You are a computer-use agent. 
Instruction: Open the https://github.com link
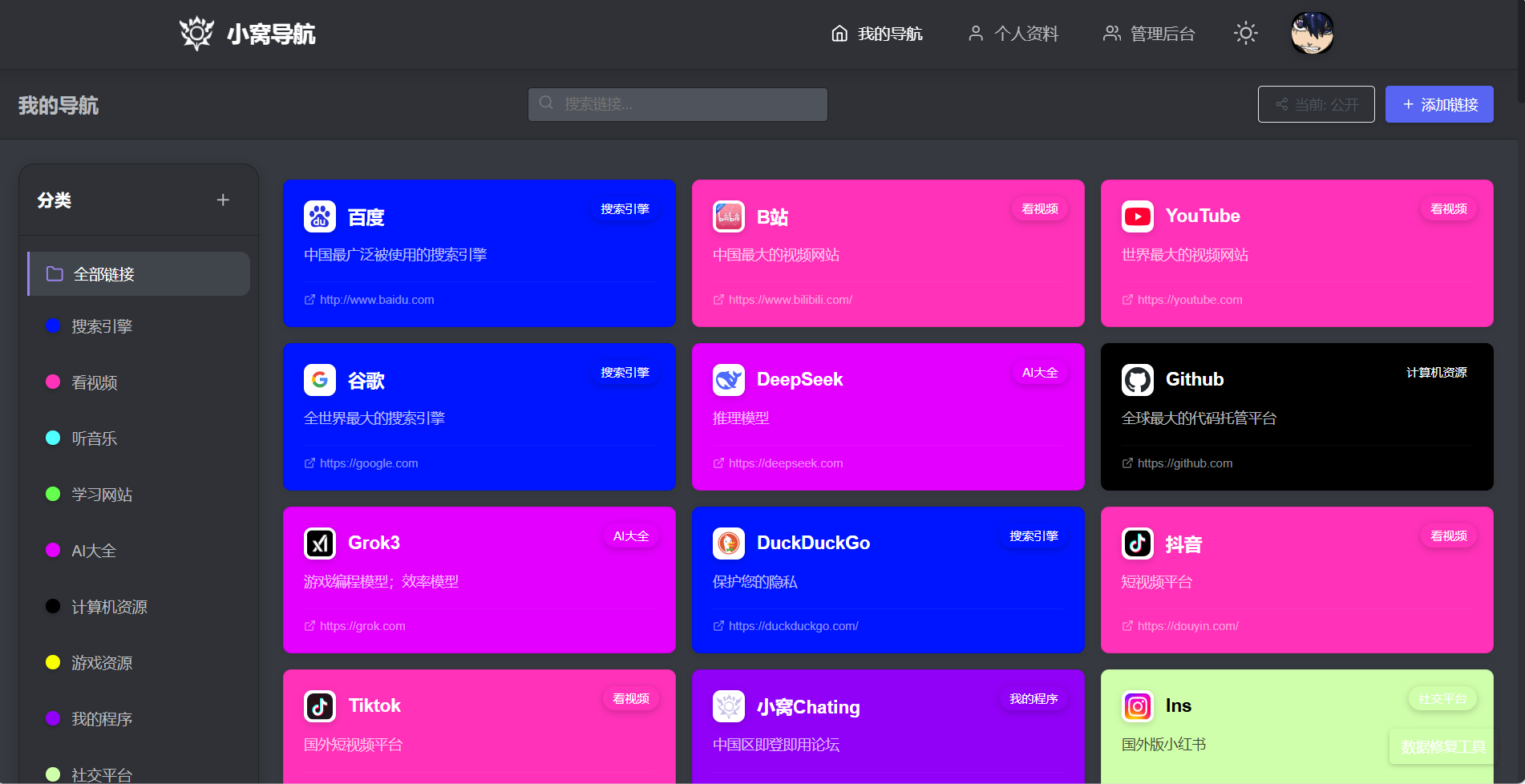click(x=1178, y=463)
